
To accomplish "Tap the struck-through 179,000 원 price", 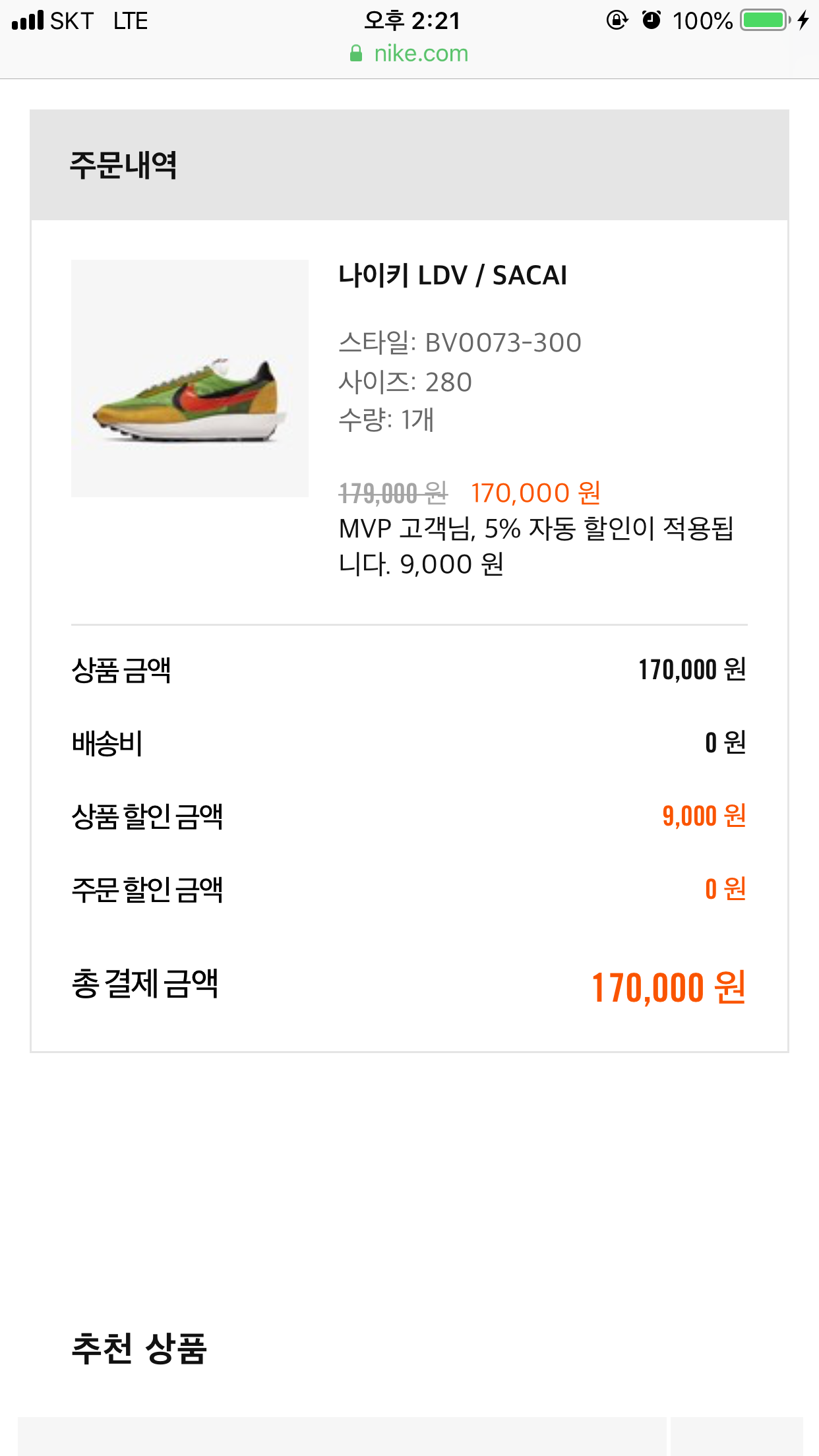I will [393, 493].
